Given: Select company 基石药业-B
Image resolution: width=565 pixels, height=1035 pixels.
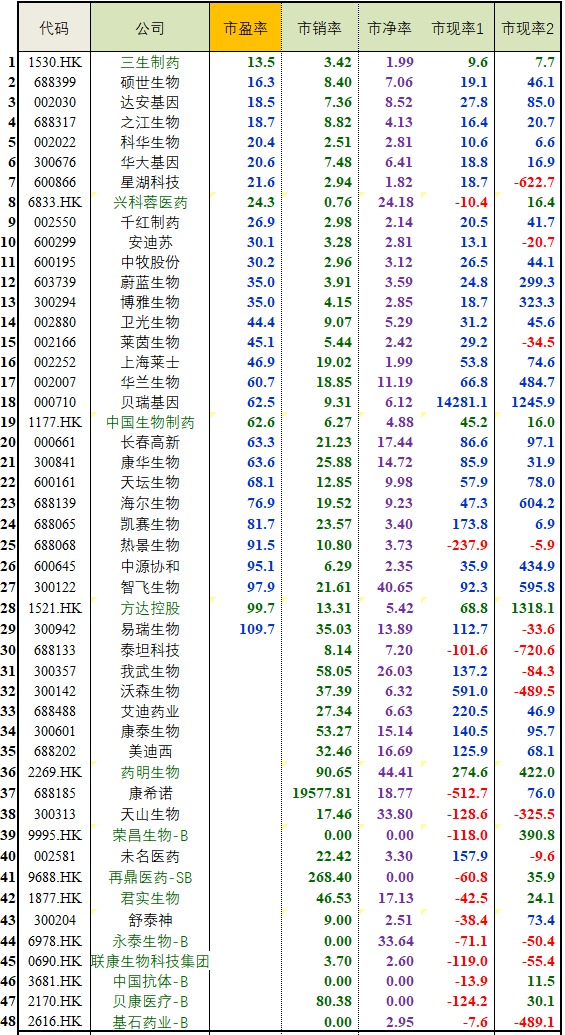Looking at the screenshot, I should [150, 1022].
